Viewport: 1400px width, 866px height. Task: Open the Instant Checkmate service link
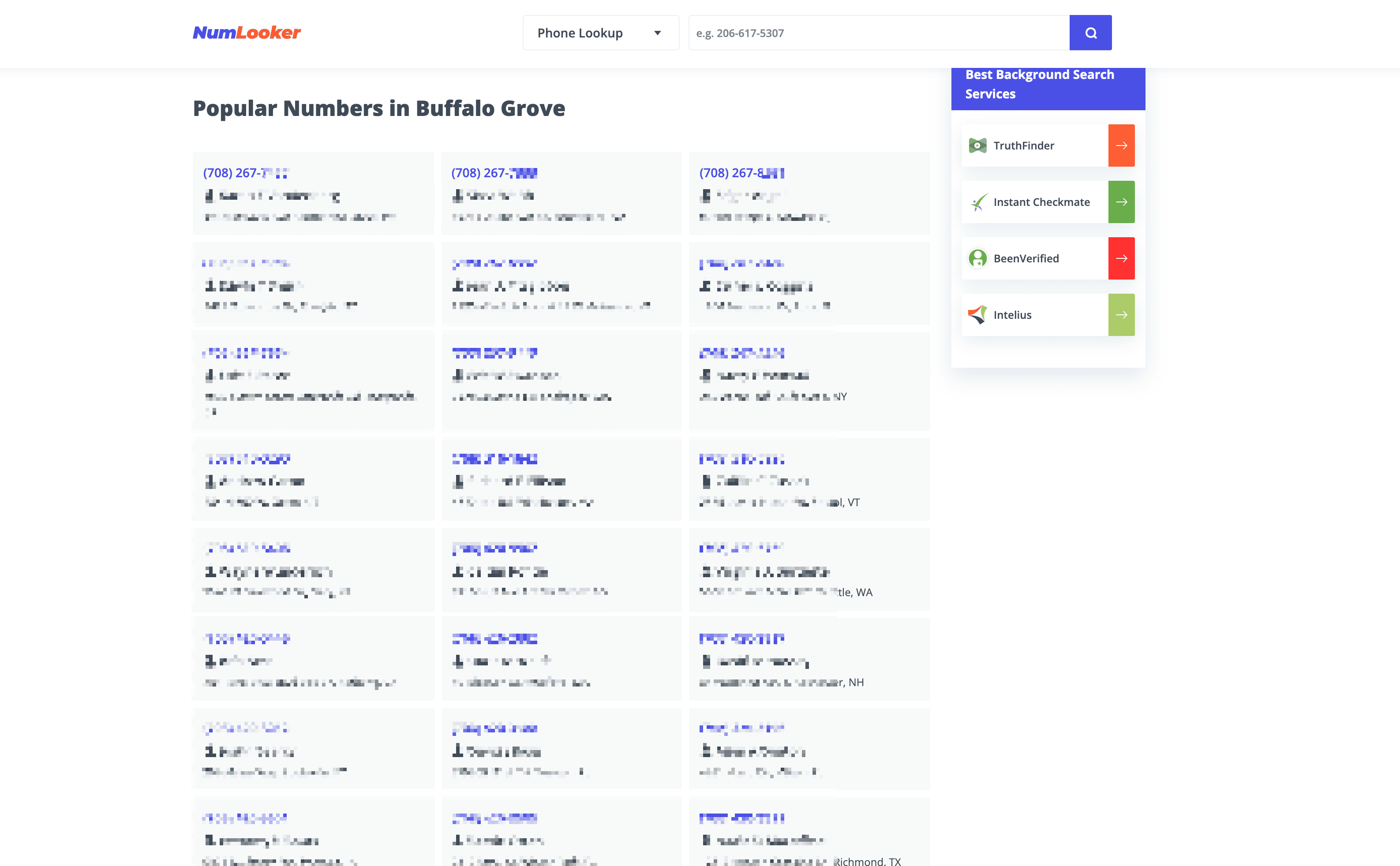(x=1041, y=202)
